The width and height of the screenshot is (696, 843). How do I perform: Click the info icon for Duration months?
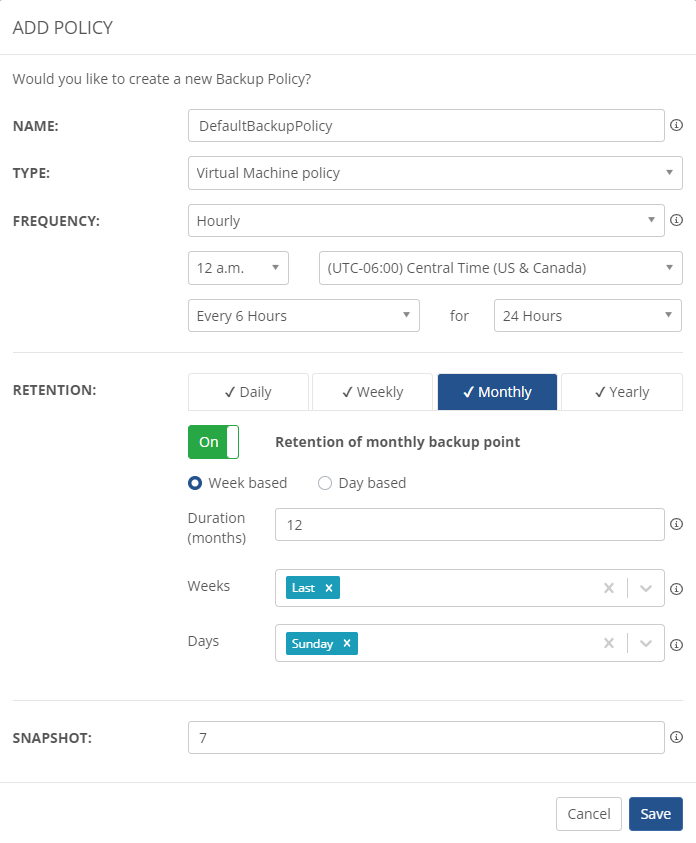676,524
